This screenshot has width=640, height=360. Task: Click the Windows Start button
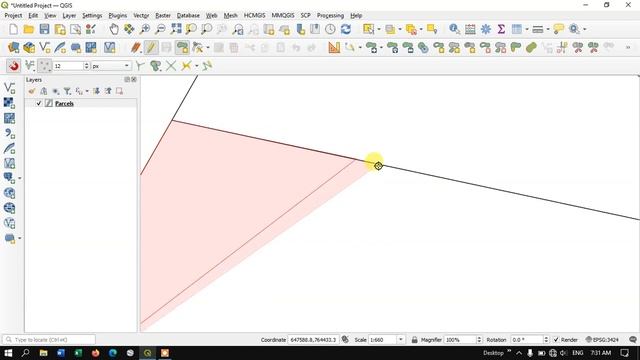8,353
